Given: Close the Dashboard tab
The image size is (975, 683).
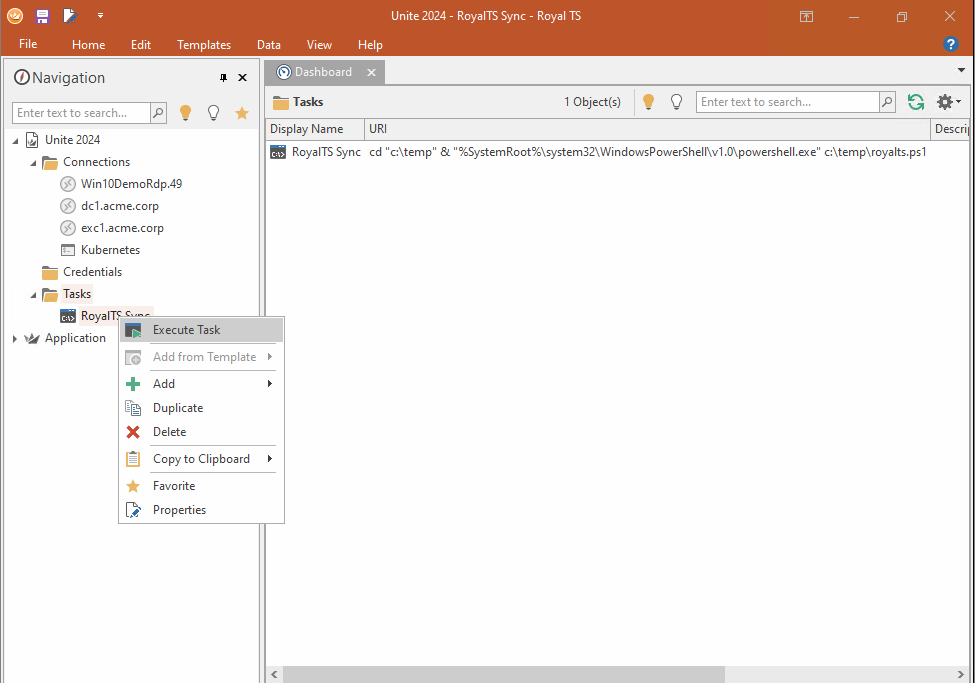Looking at the screenshot, I should pyautogui.click(x=371, y=72).
